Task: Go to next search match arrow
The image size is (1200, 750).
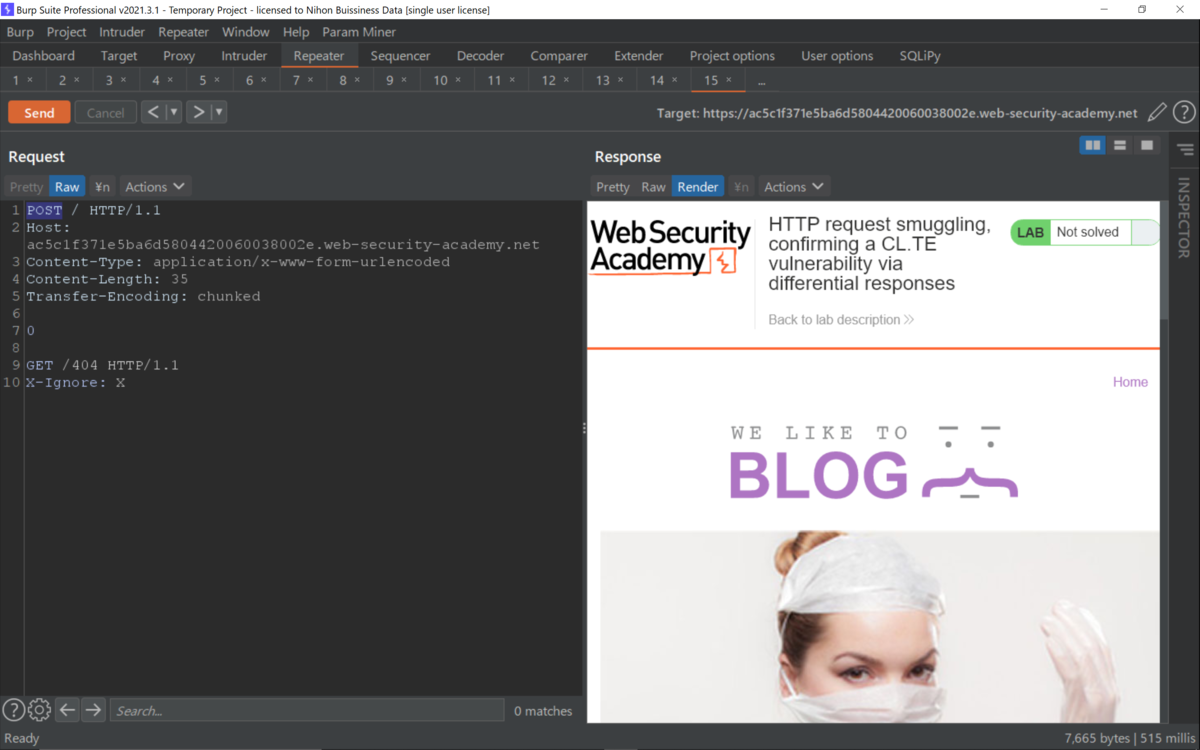Action: click(93, 710)
